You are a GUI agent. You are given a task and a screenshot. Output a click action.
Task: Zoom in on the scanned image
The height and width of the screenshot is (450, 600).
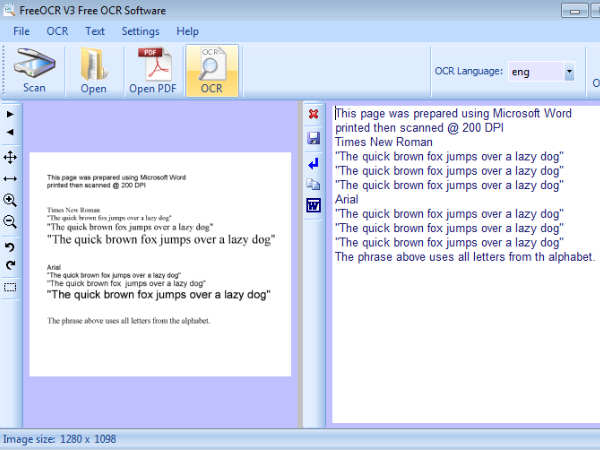(x=10, y=200)
